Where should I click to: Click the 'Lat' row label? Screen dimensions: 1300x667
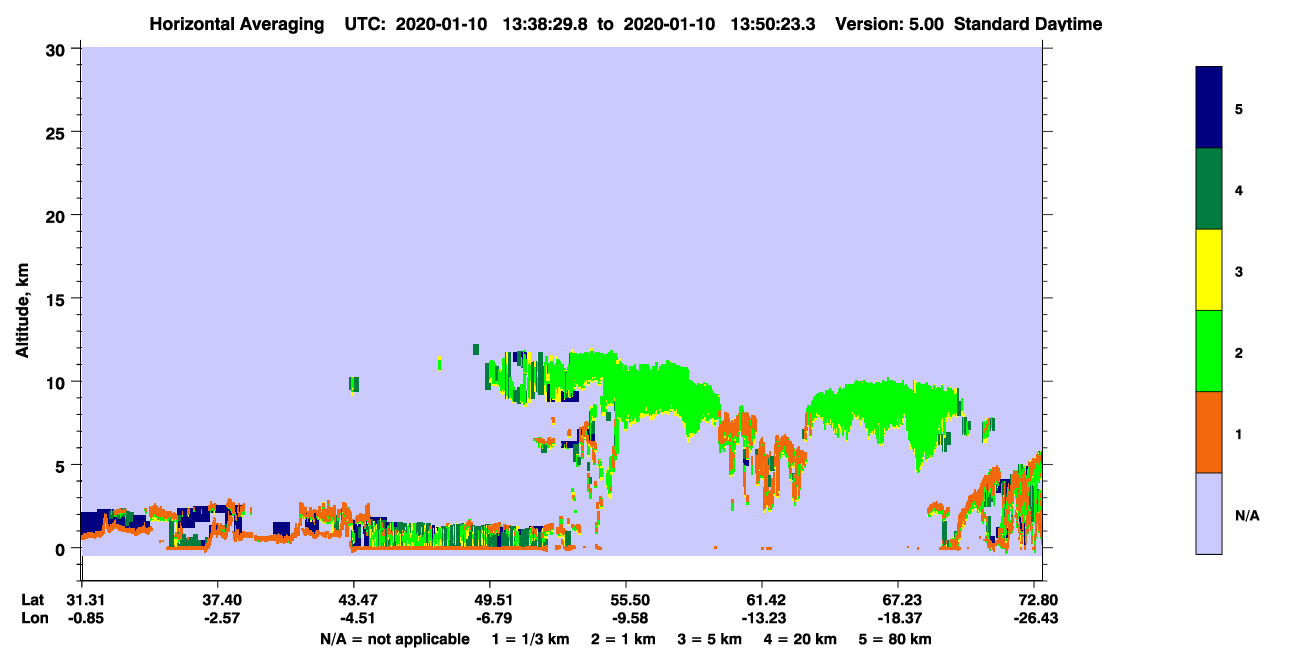(x=32, y=599)
